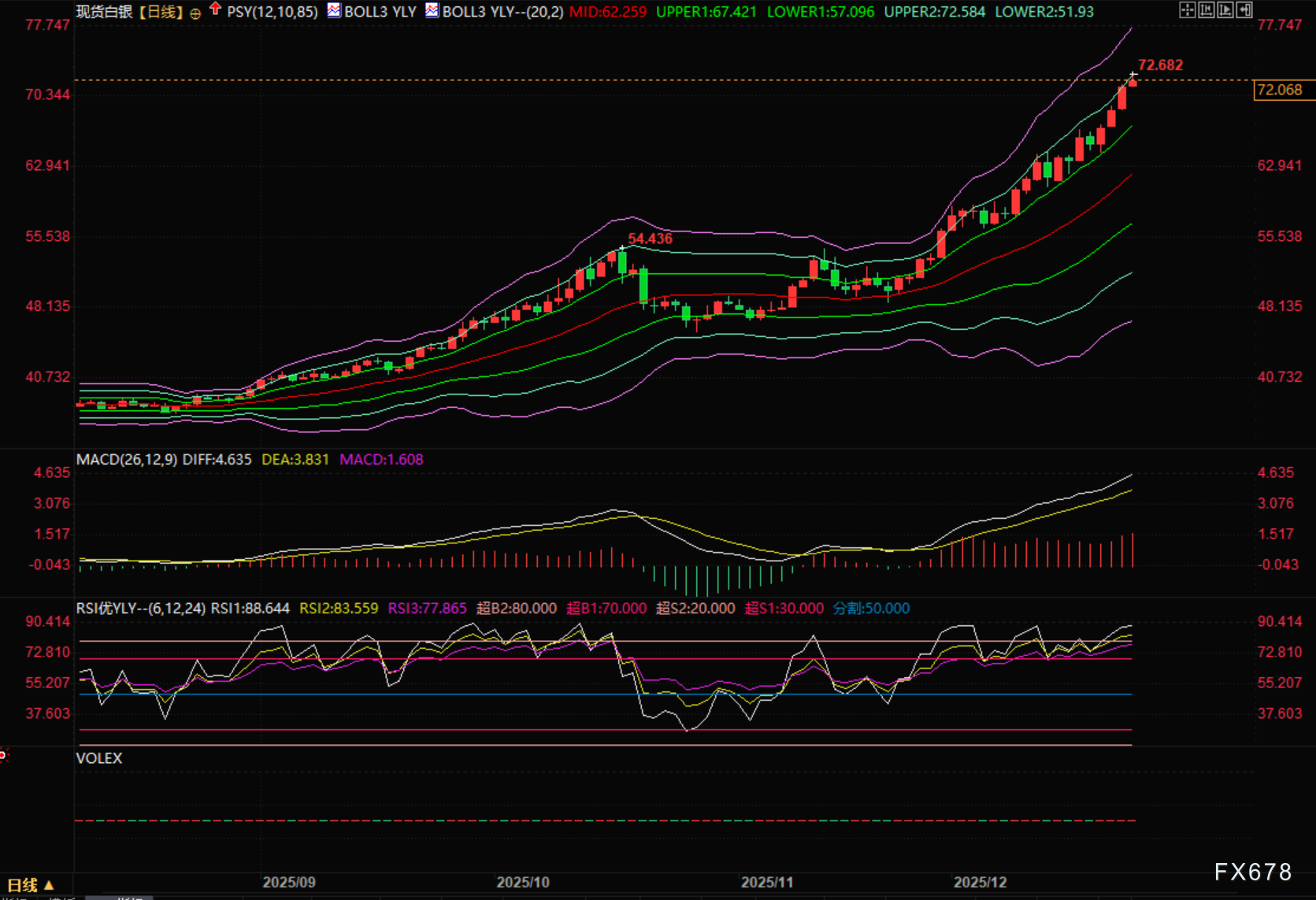Click the play-forward chart icon

1225,10
